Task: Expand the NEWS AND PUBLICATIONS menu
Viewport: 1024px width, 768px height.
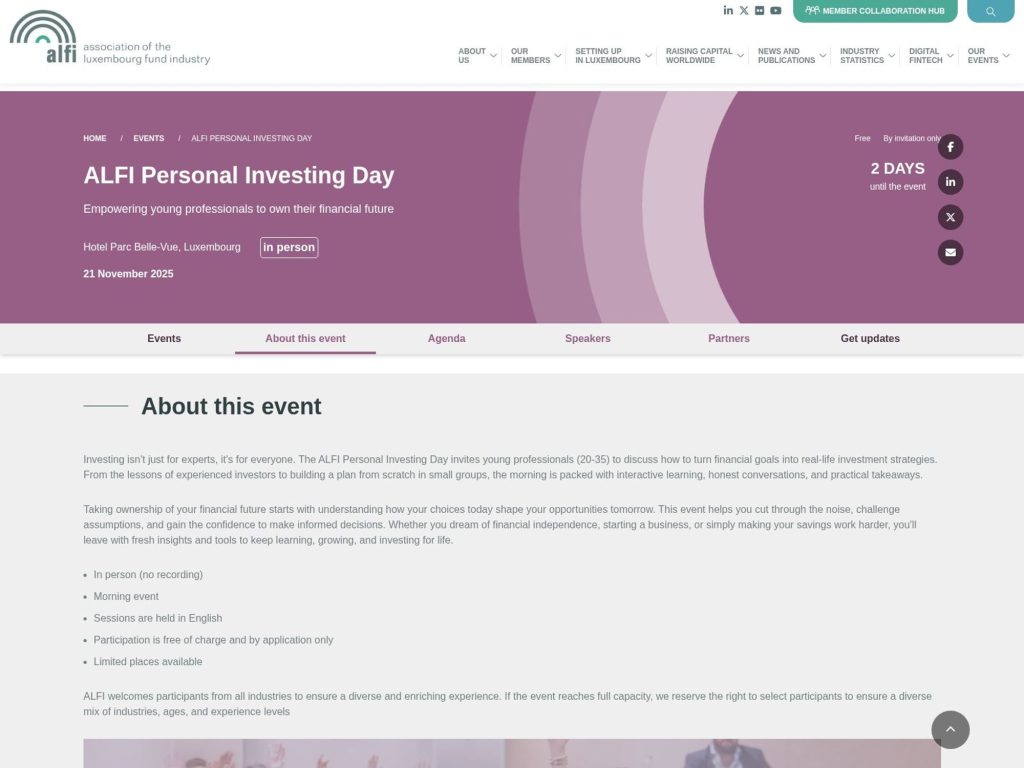Action: pyautogui.click(x=785, y=55)
